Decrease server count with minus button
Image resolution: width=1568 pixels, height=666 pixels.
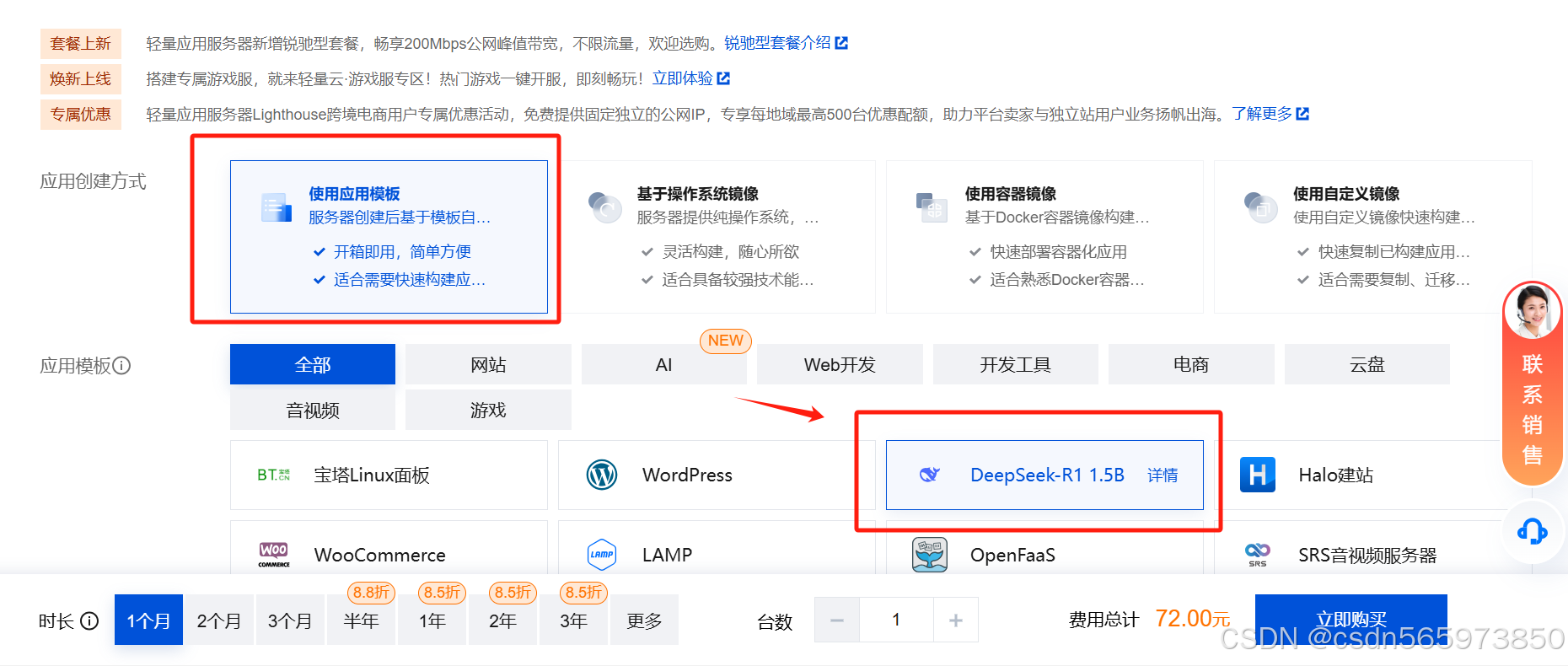click(x=837, y=620)
